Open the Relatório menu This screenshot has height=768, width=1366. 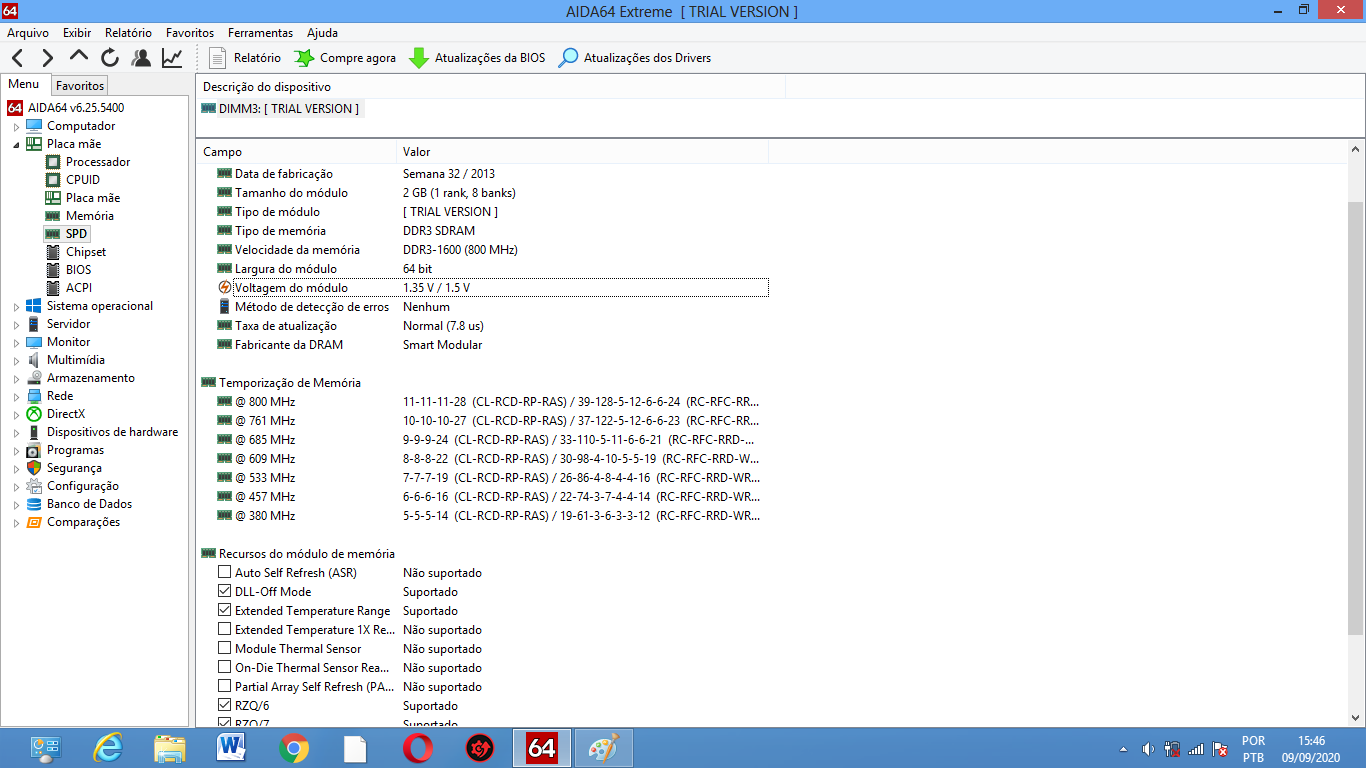click(x=128, y=33)
